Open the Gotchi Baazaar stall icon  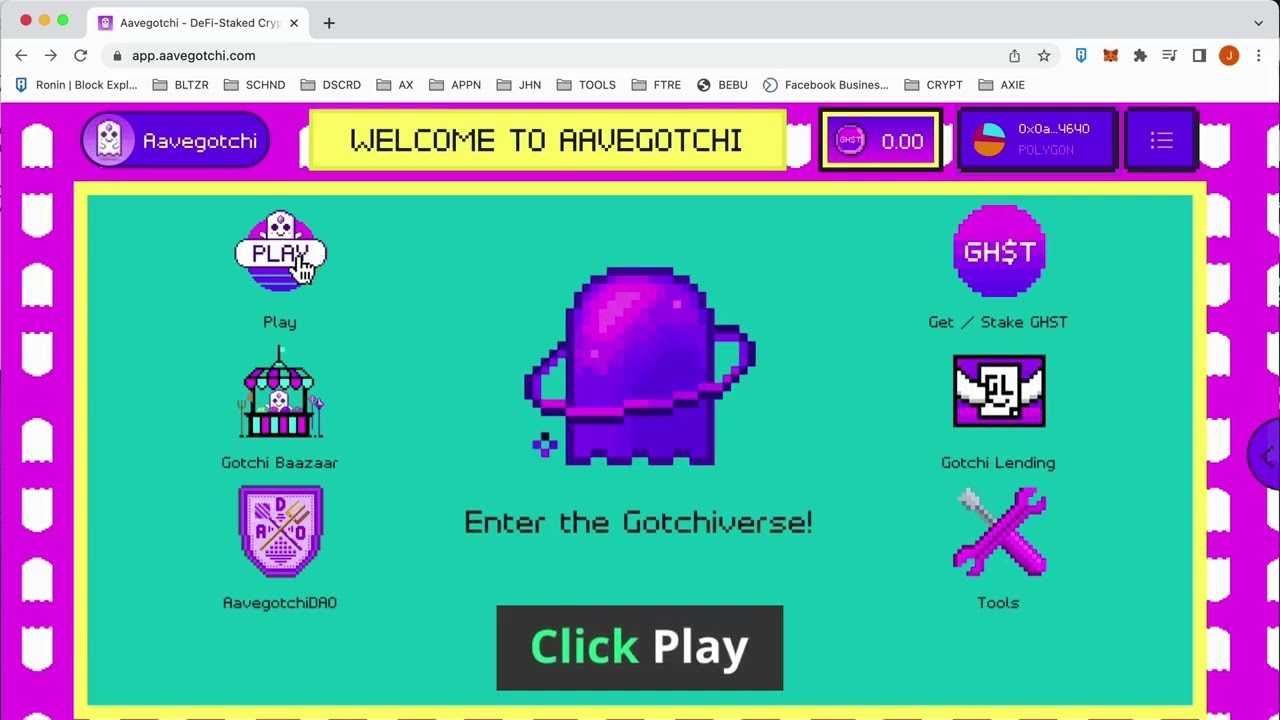pos(280,392)
